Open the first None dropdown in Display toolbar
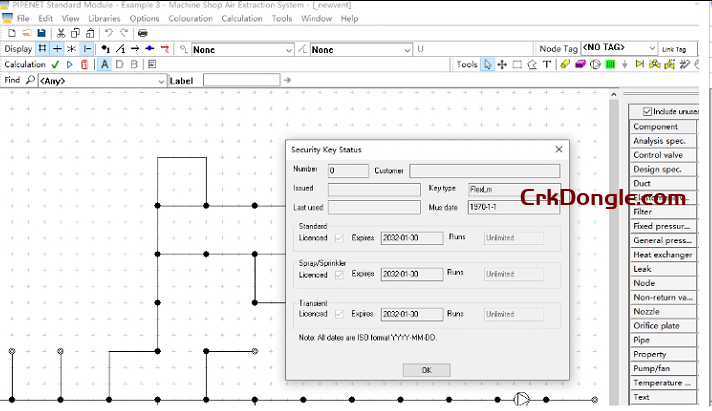712x411 pixels. tap(287, 49)
